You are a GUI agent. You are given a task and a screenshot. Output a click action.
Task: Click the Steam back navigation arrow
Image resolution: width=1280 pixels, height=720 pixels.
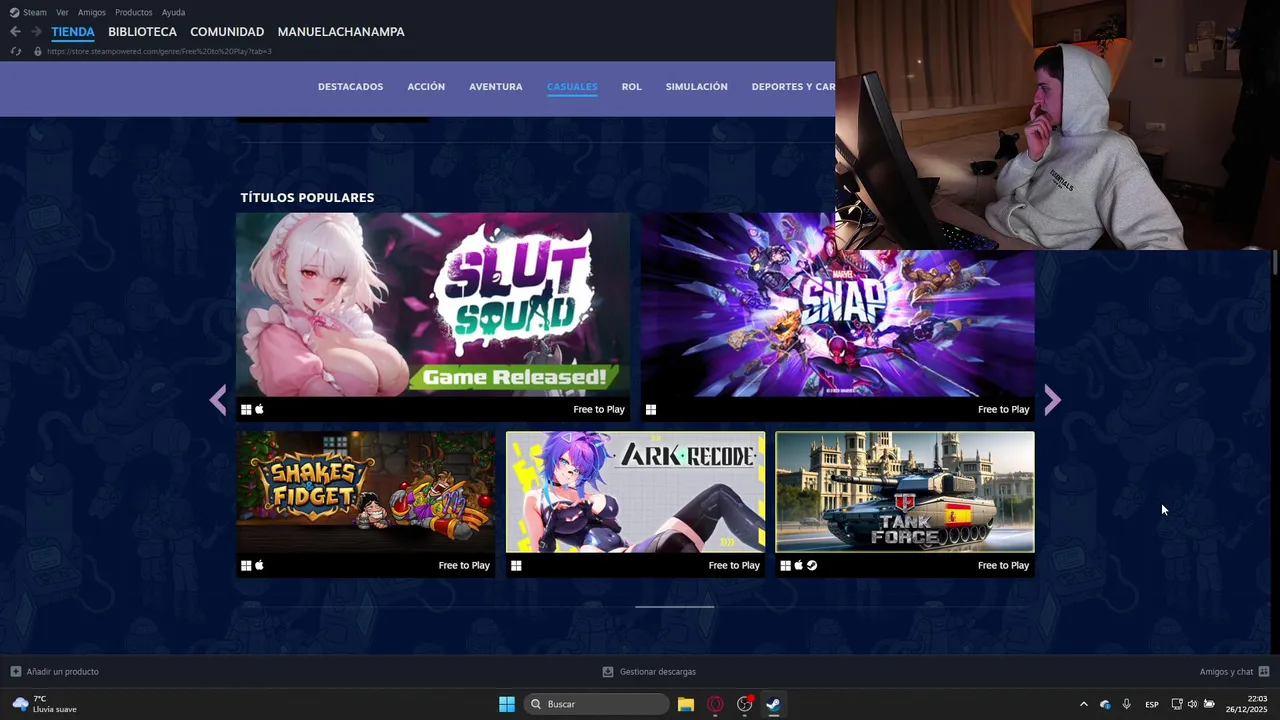15,32
